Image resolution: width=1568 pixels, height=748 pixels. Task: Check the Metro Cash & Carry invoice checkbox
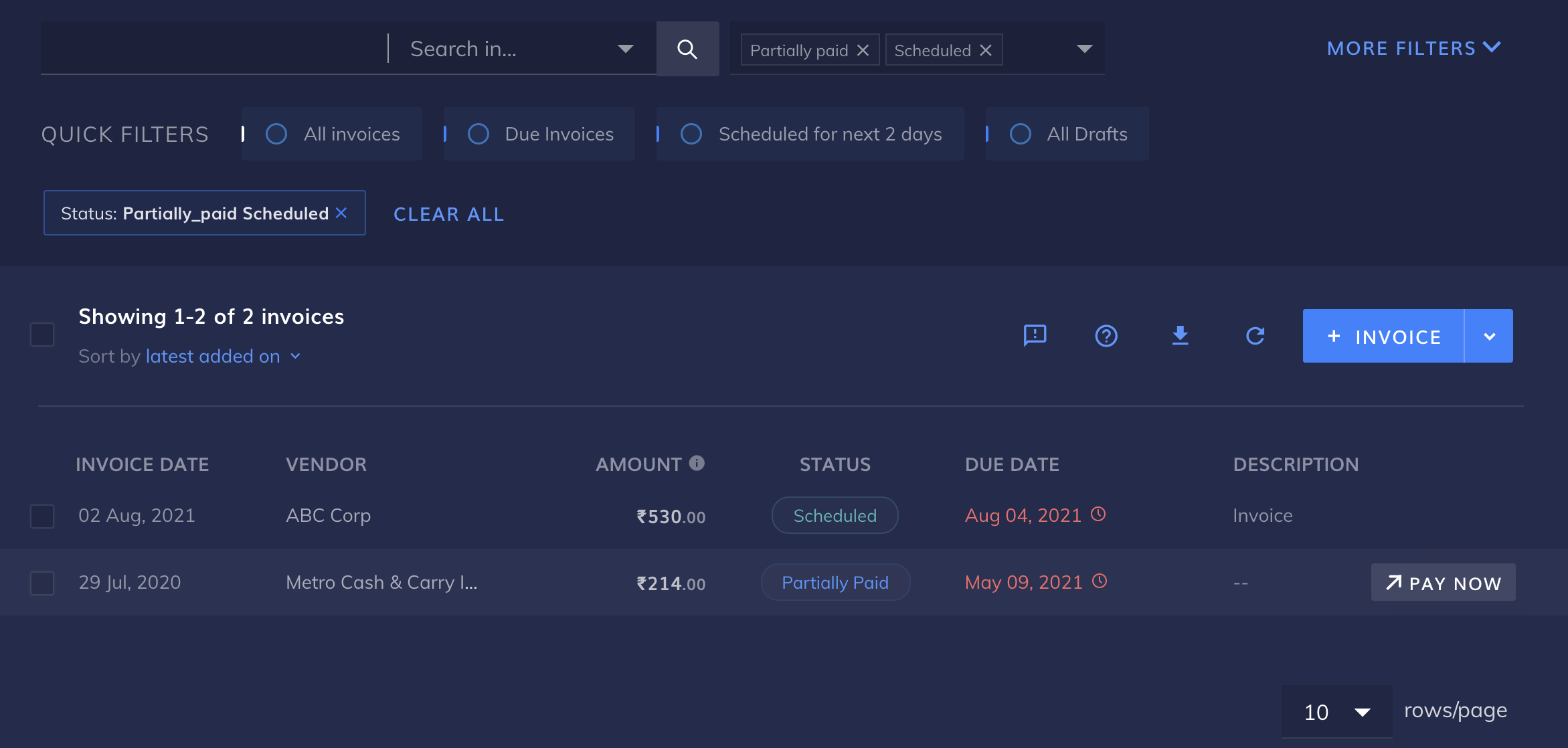(42, 583)
